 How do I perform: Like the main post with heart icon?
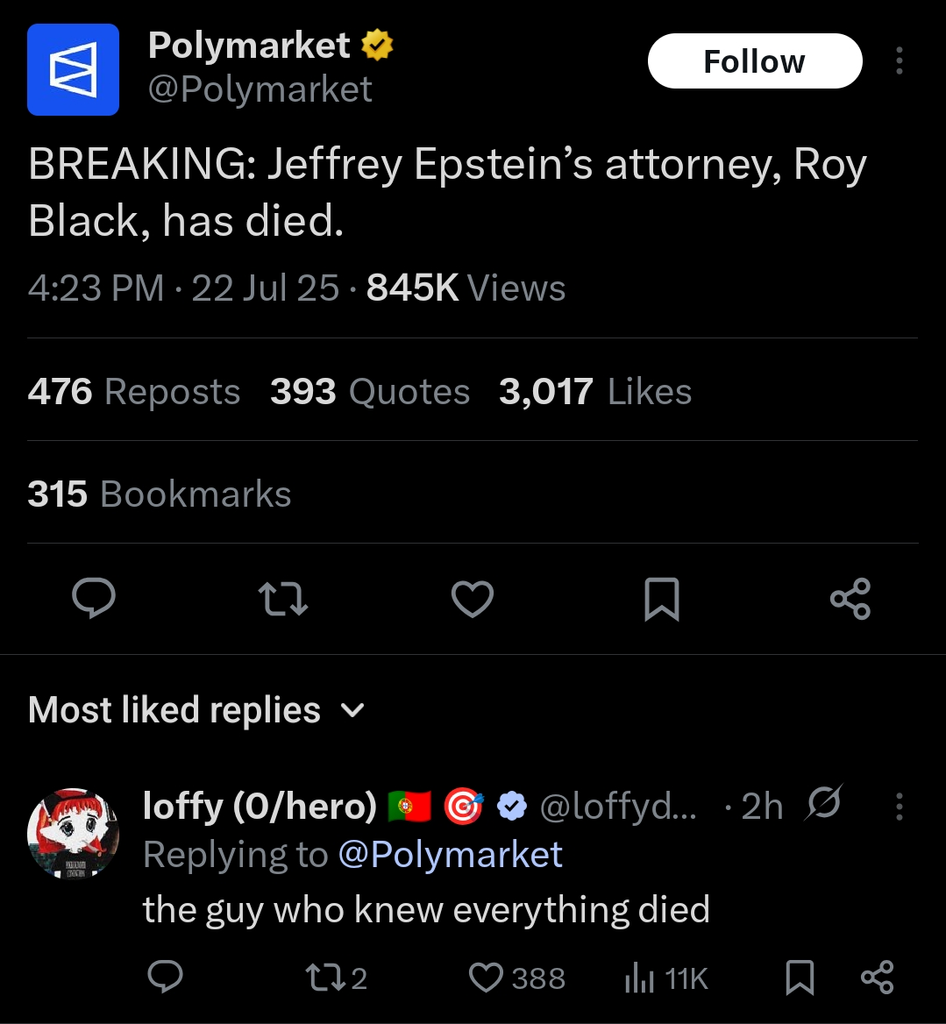[x=472, y=599]
